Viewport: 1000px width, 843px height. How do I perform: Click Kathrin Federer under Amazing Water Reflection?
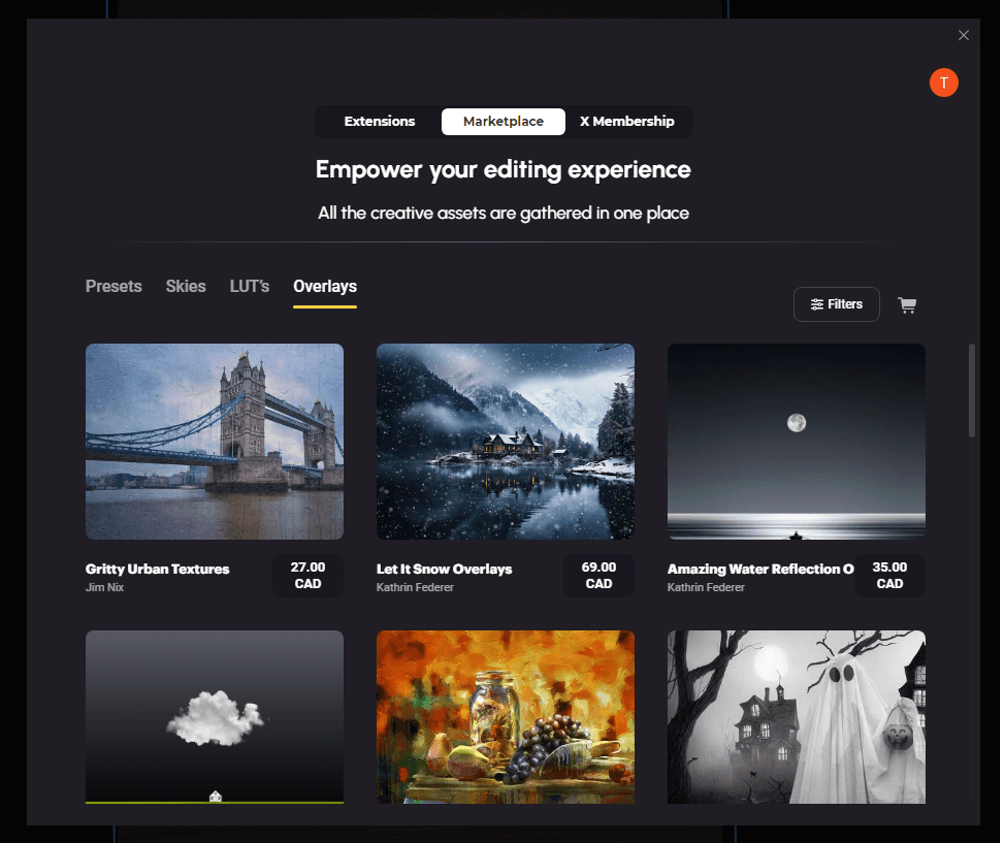pyautogui.click(x=705, y=587)
